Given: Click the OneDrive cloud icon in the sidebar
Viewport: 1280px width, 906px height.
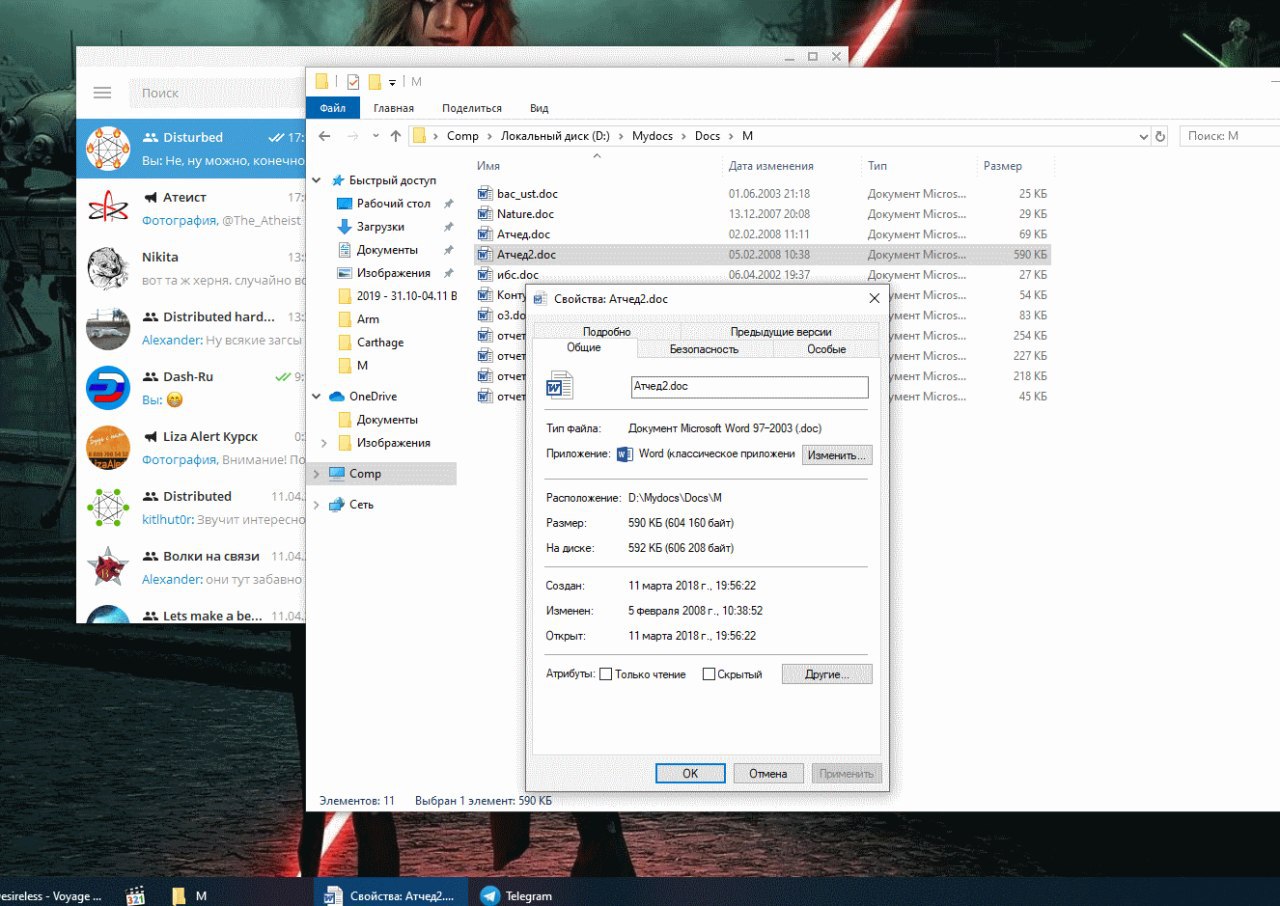Looking at the screenshot, I should [x=337, y=397].
